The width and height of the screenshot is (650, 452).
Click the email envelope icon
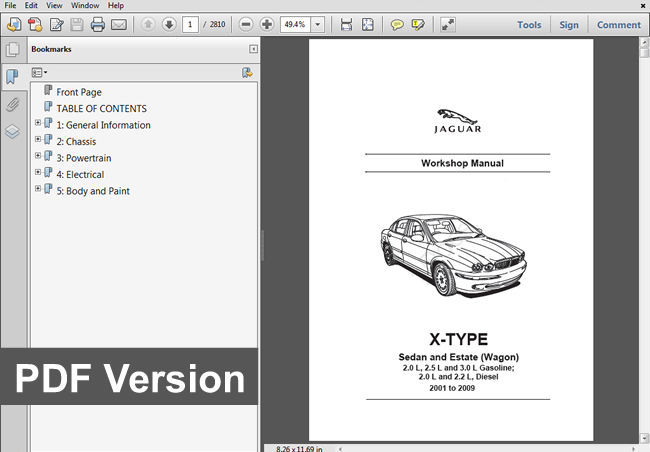[119, 24]
